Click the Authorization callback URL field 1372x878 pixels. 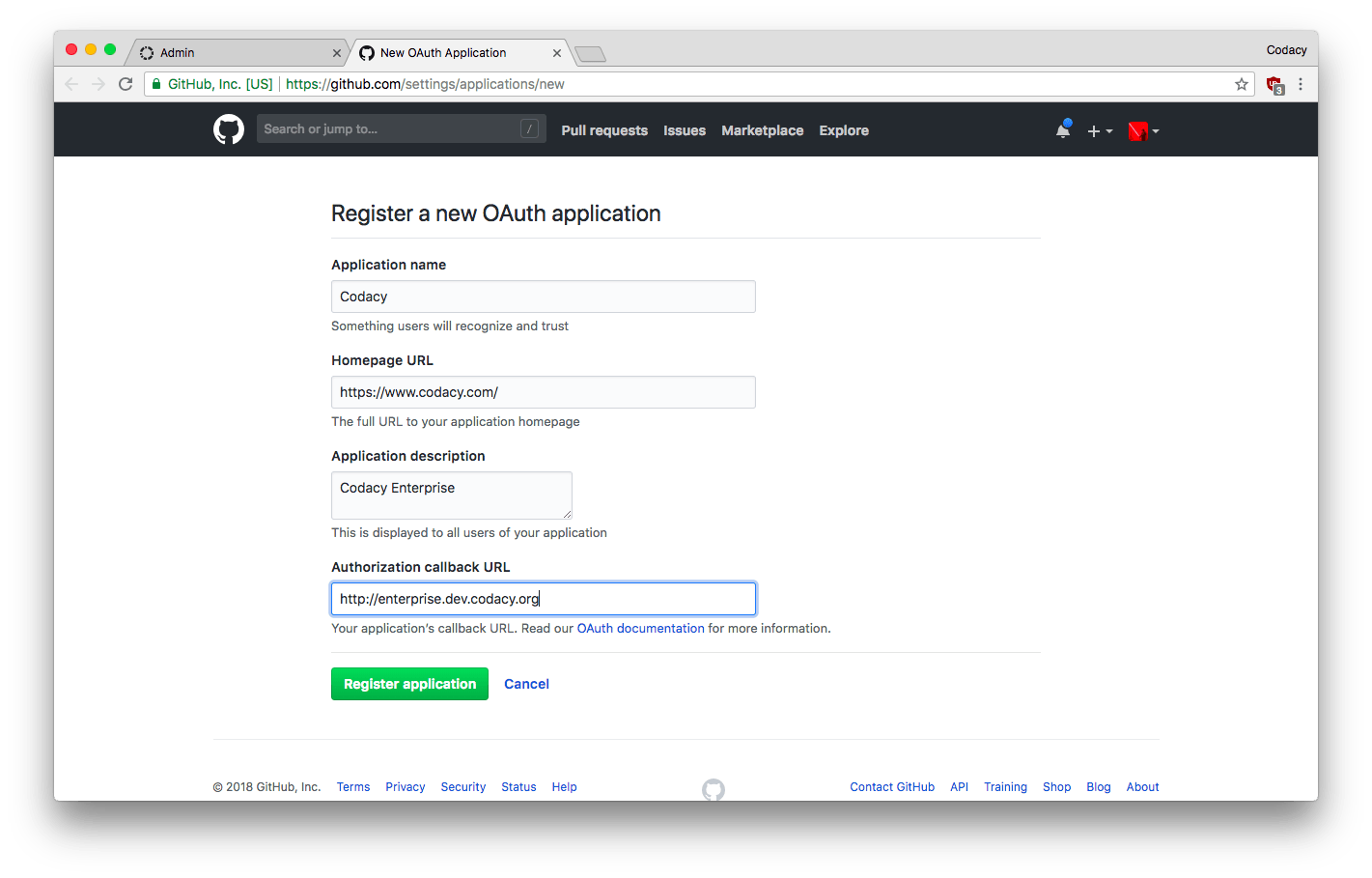tap(544, 599)
